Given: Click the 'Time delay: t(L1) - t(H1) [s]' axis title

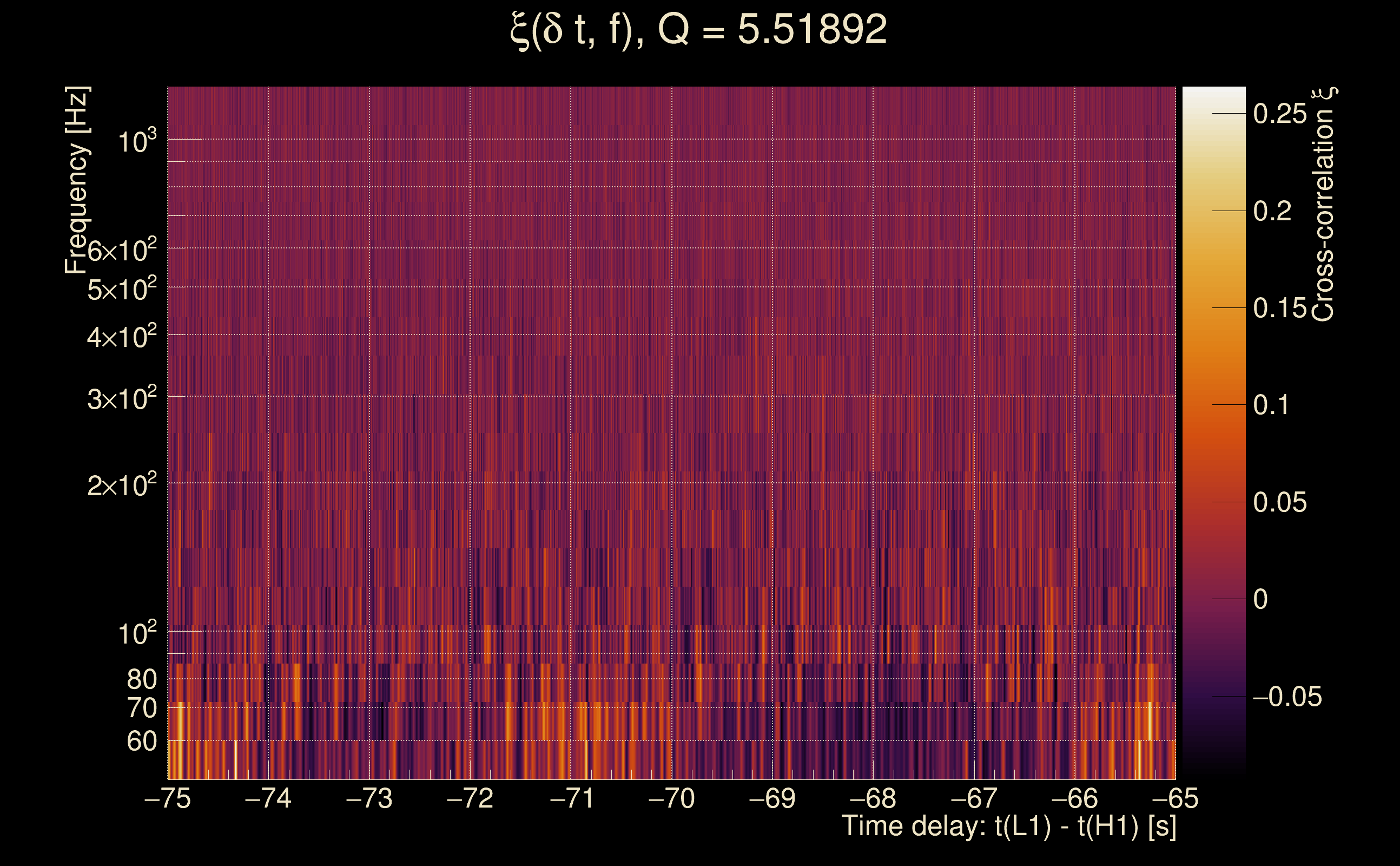Looking at the screenshot, I should 1008,826.
